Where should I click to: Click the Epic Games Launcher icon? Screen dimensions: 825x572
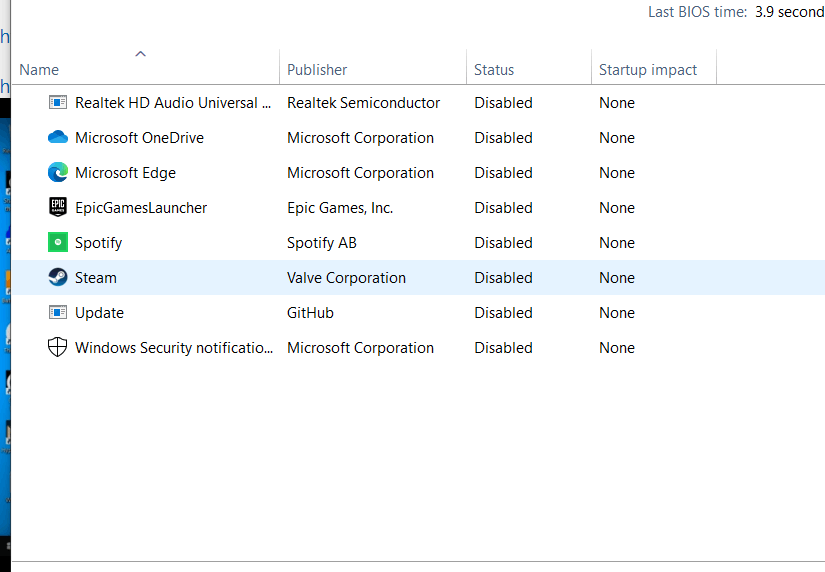[x=58, y=208]
